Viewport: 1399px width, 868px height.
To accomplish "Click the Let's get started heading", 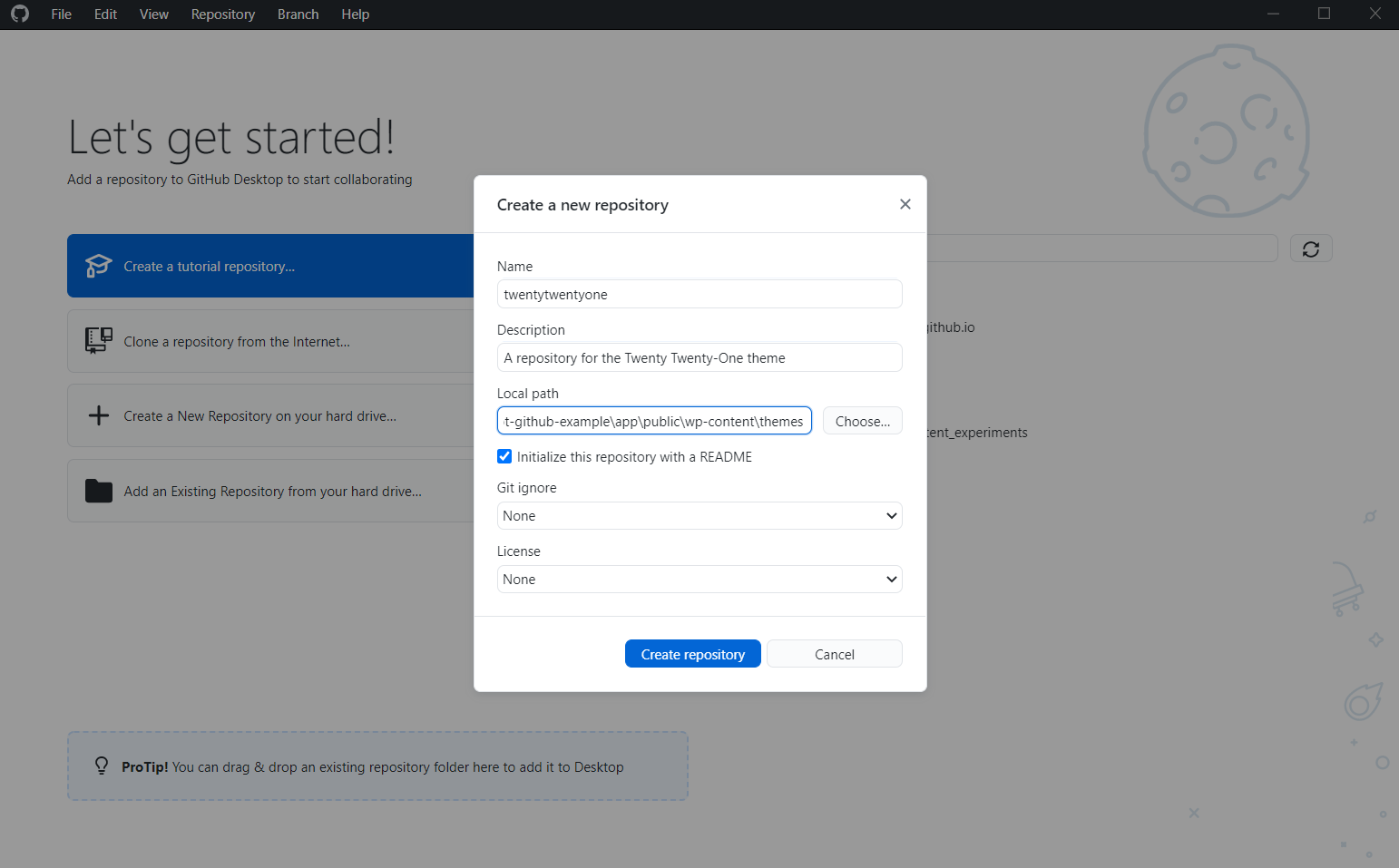I will [231, 138].
